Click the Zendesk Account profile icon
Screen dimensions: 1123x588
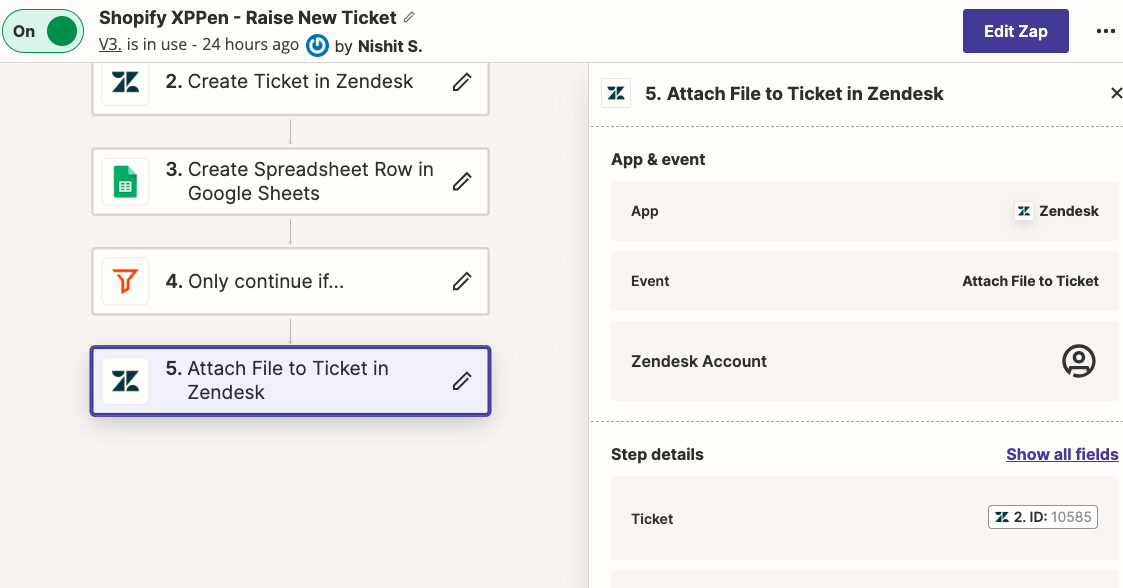[1079, 361]
